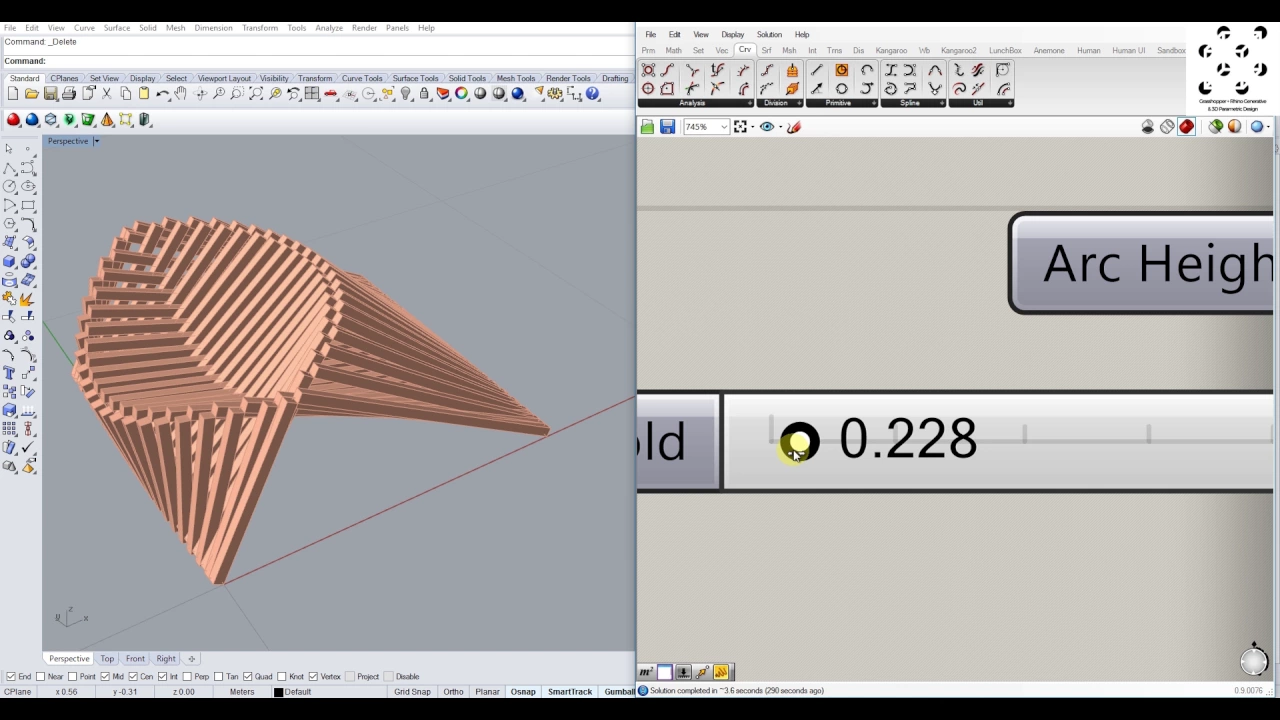Toggle the Vertex osnap checkbox
Screen dimensions: 1280x720
point(325,677)
